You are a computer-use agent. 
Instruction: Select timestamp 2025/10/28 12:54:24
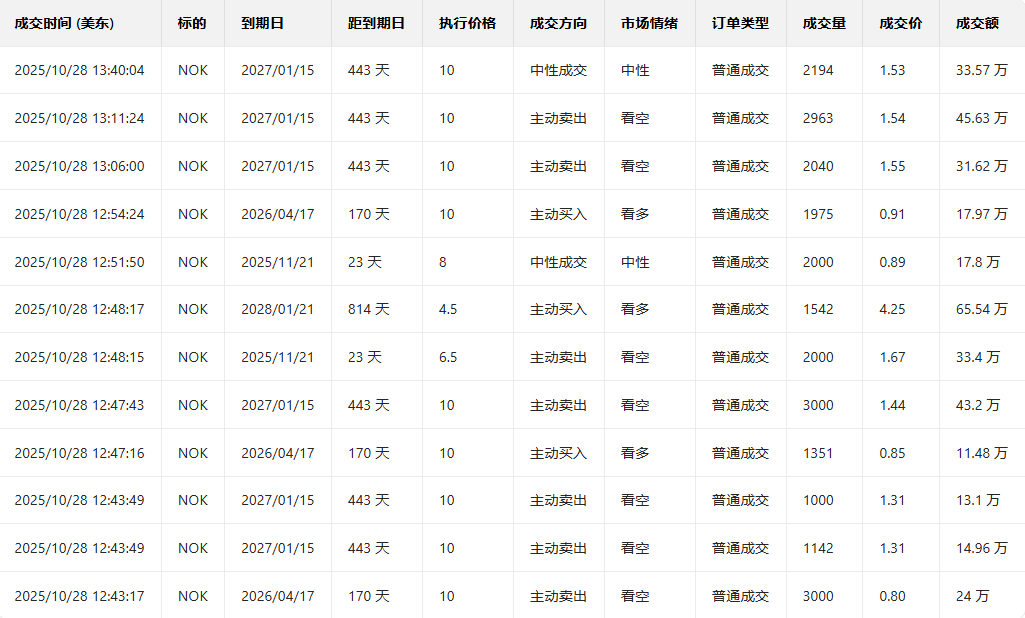coord(79,214)
